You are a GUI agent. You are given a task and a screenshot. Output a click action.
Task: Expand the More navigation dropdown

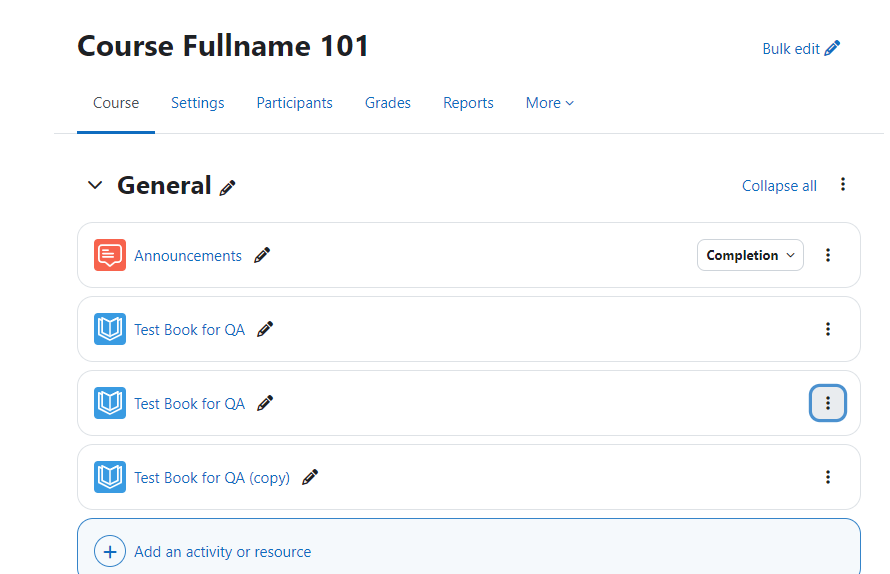[x=549, y=103]
